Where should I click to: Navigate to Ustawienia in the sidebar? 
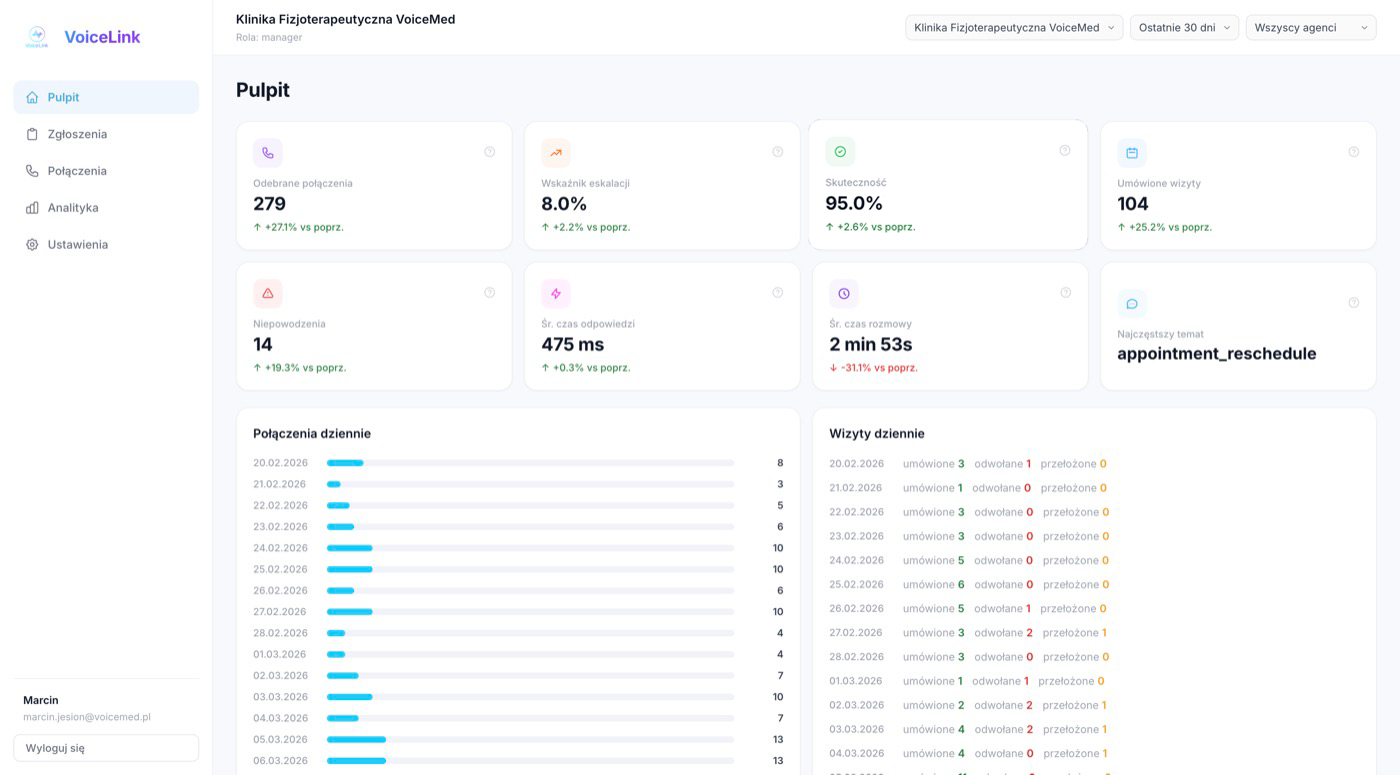click(x=77, y=245)
